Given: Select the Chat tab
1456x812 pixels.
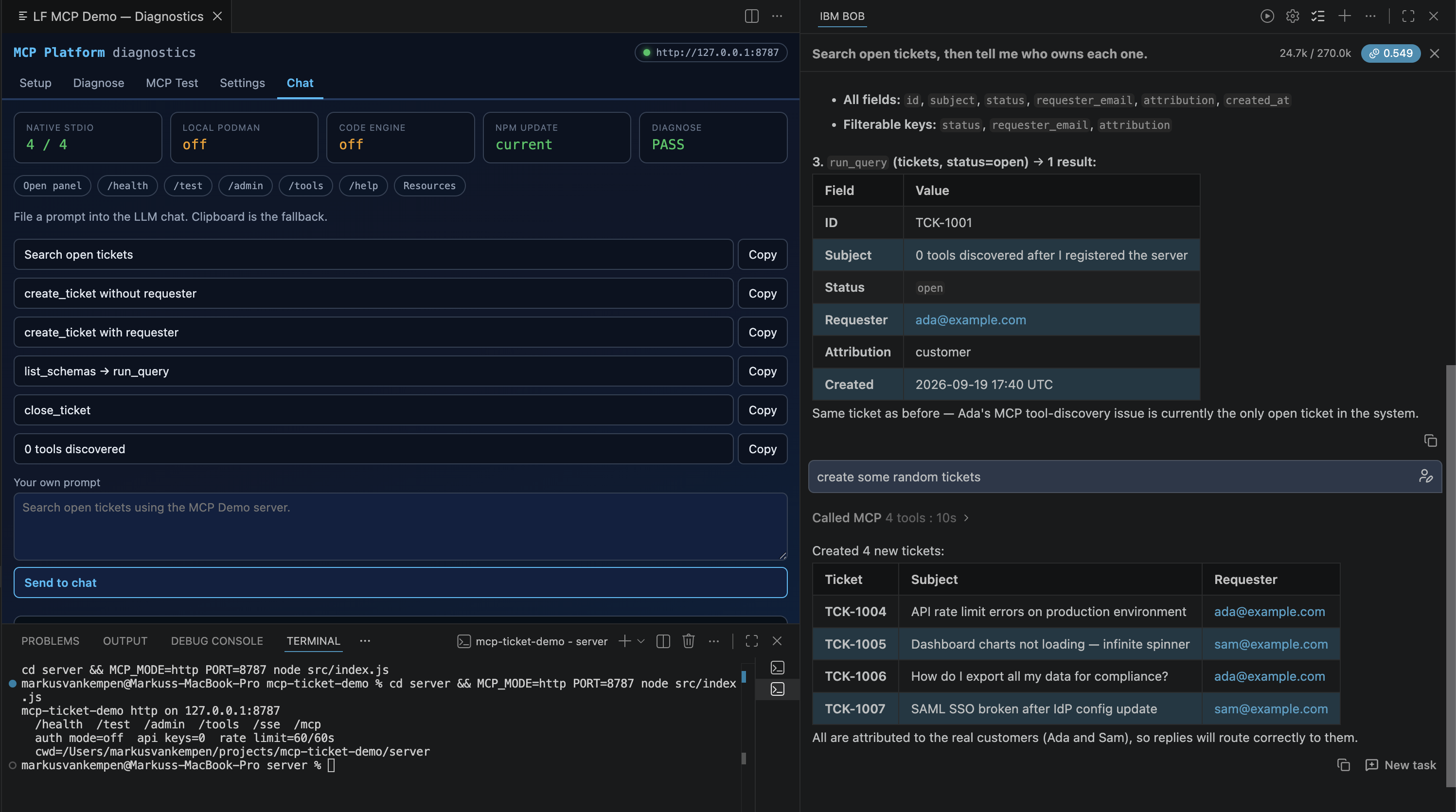Looking at the screenshot, I should (300, 83).
